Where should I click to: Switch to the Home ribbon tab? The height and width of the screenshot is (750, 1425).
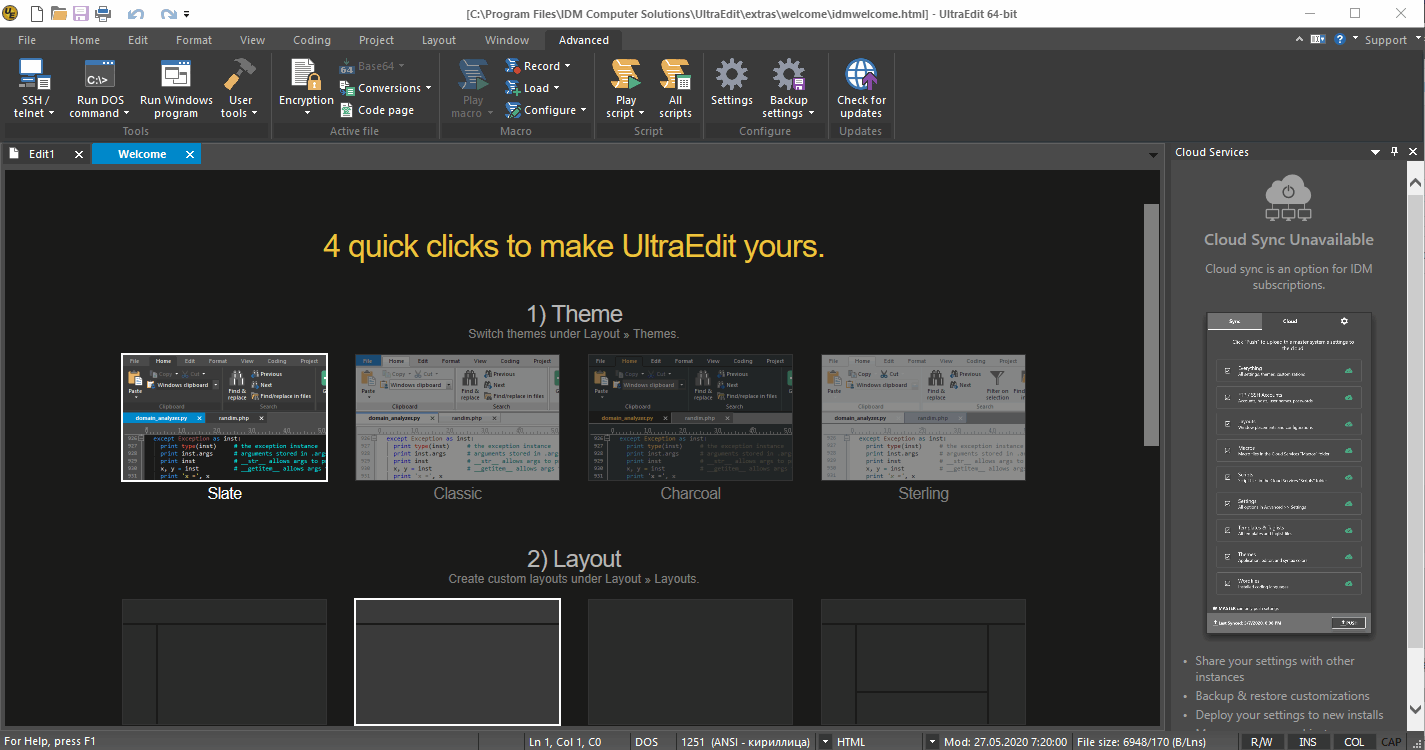tap(85, 40)
